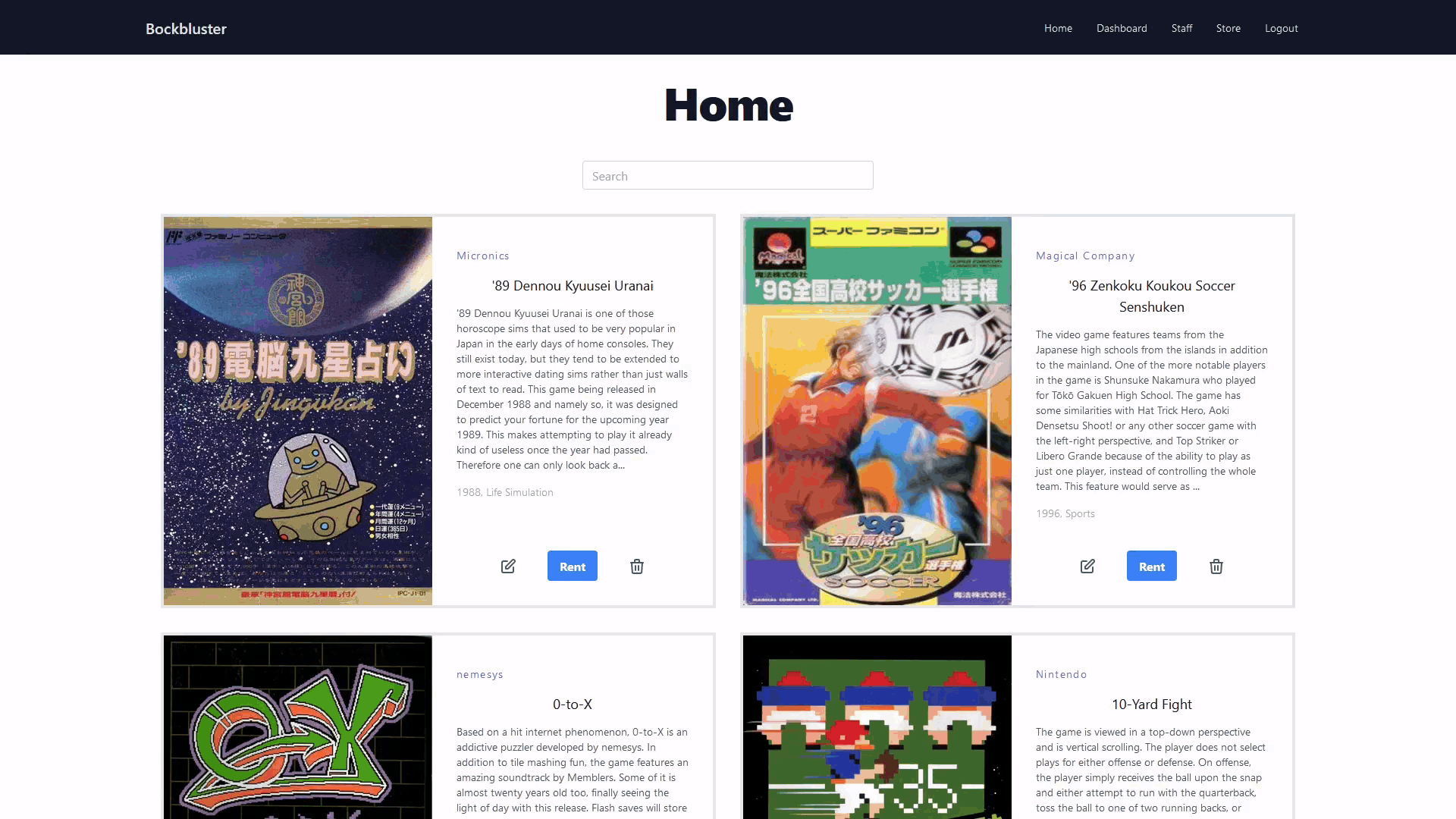Click the delete icon for '96 Zenkoku Koukou Soccer Senshuken

pos(1216,566)
